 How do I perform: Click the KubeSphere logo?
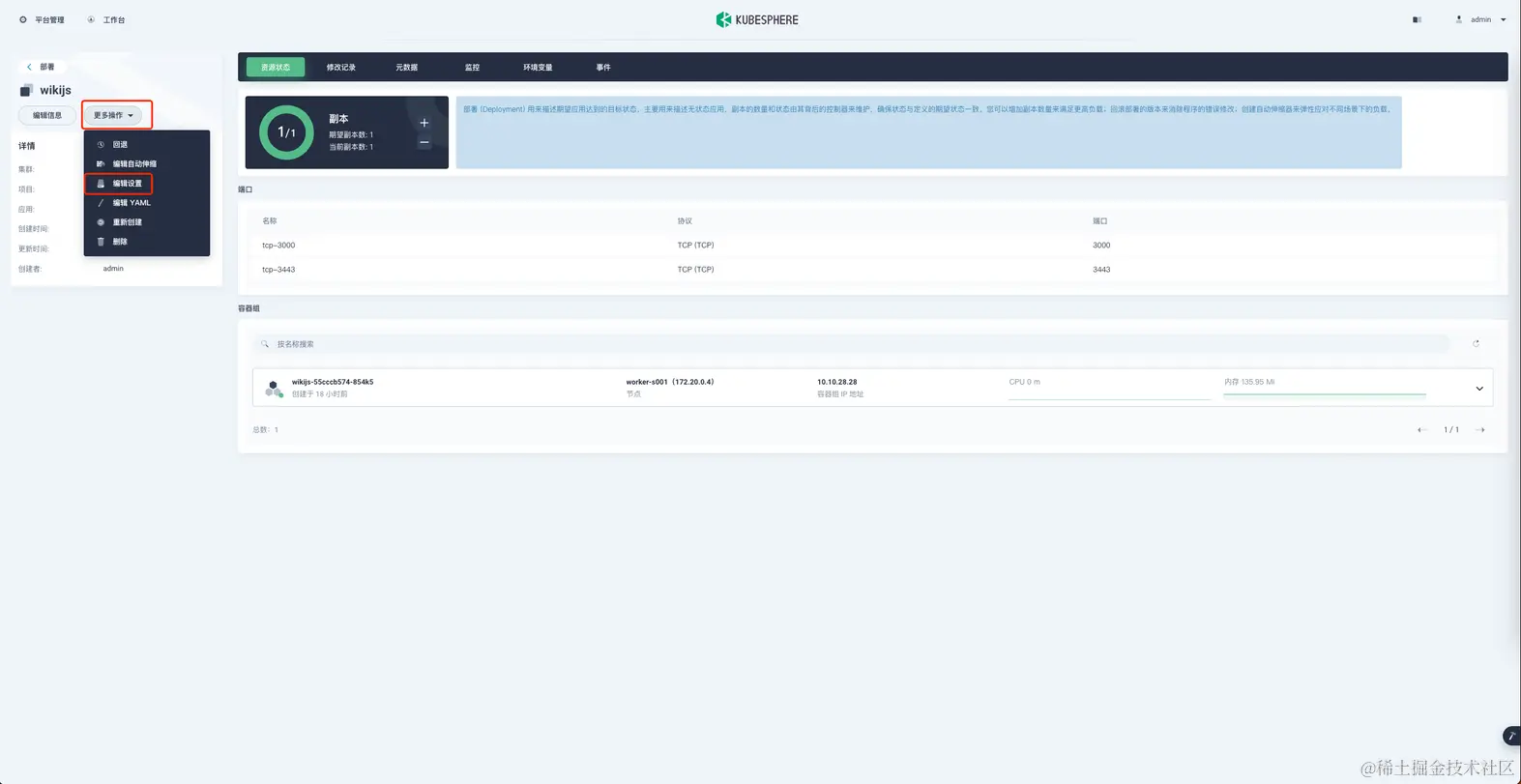[x=757, y=19]
